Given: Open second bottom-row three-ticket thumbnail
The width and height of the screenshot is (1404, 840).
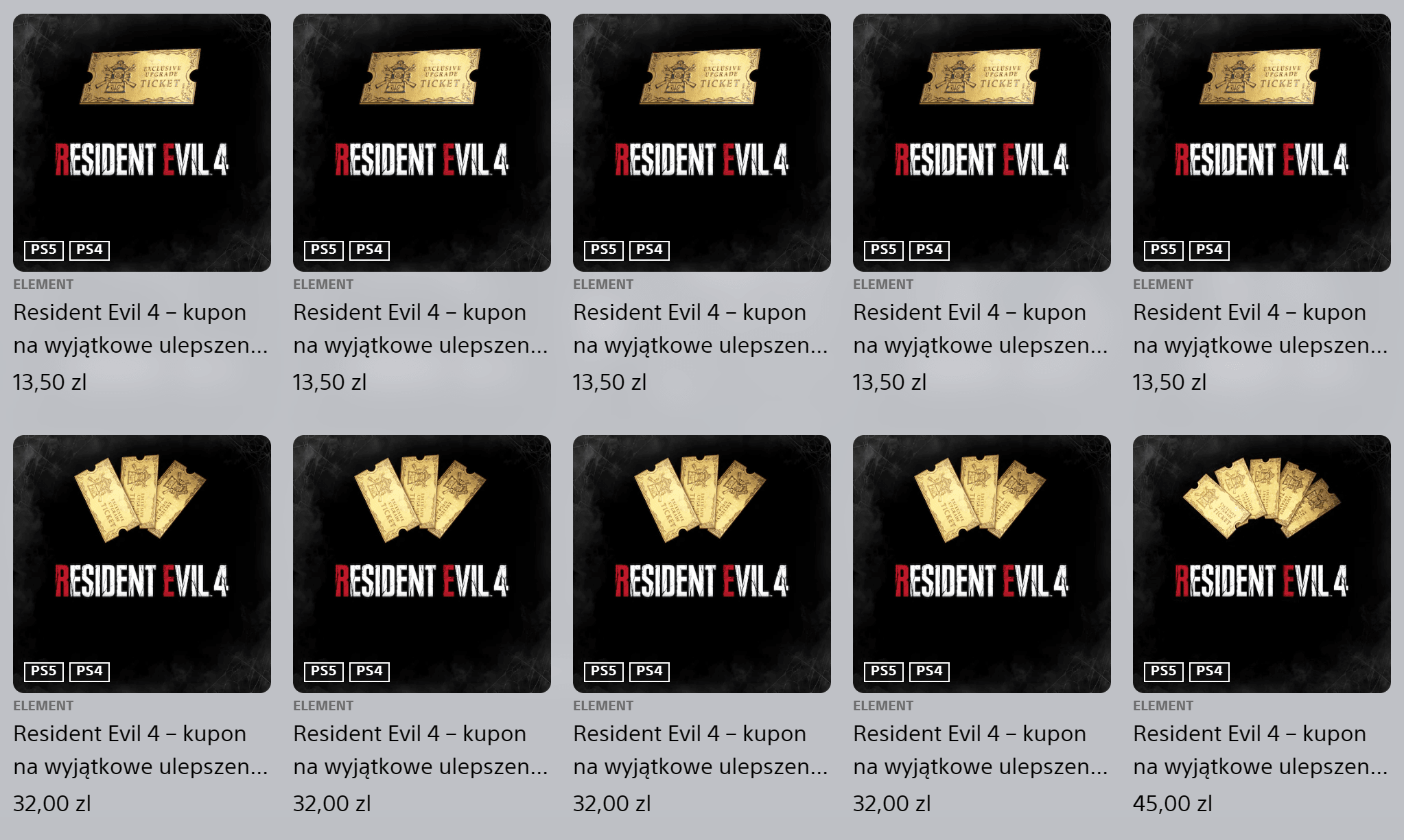Looking at the screenshot, I should [422, 563].
